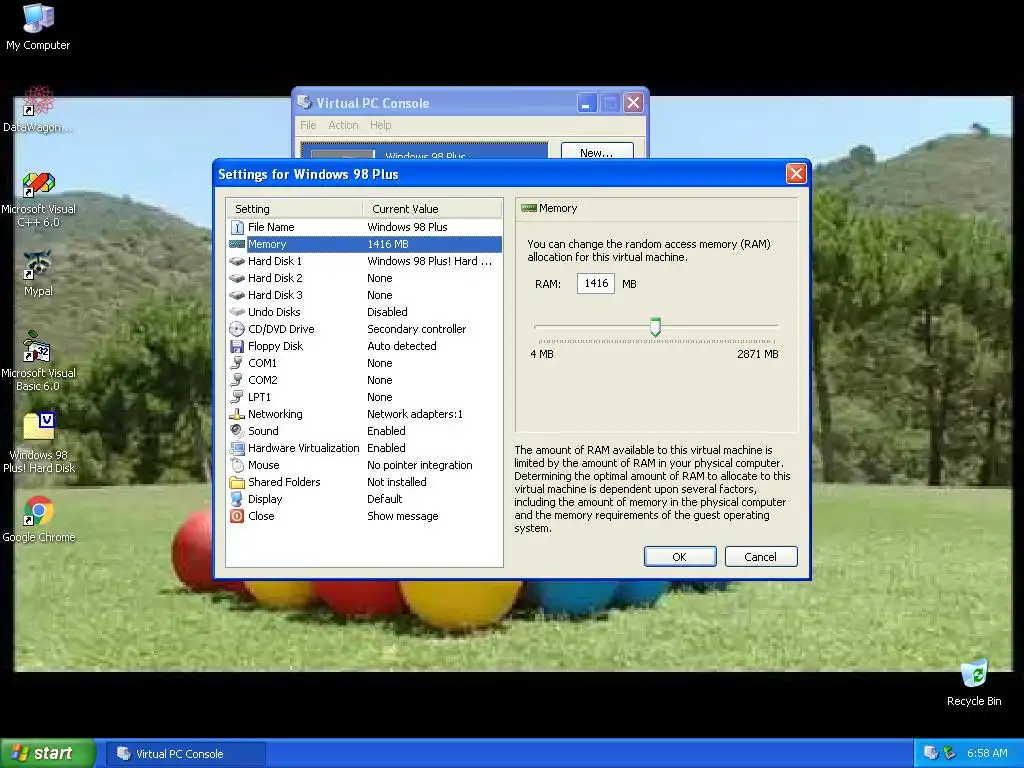Click the red Close setting icon
Viewport: 1024px width, 768px height.
[237, 516]
